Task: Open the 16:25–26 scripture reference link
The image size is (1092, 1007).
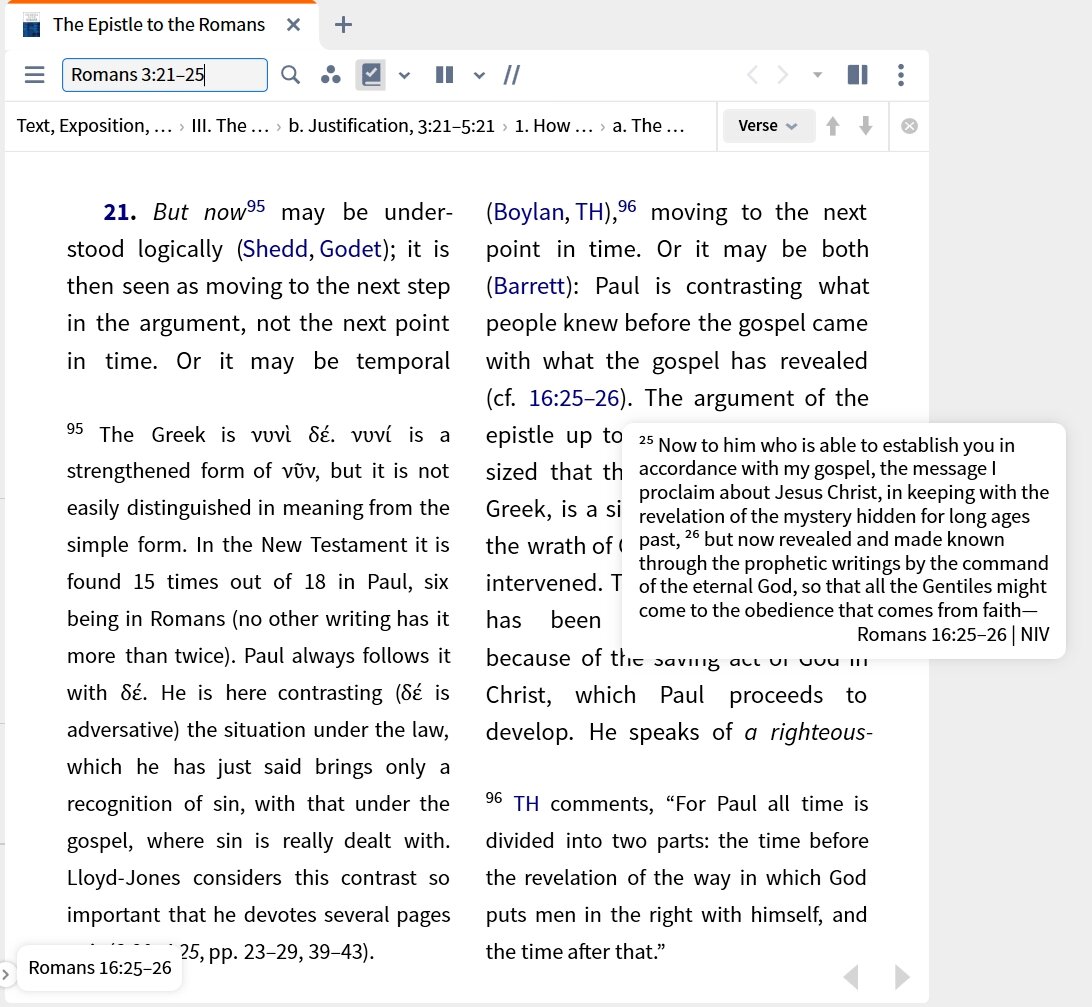Action: pyautogui.click(x=574, y=398)
